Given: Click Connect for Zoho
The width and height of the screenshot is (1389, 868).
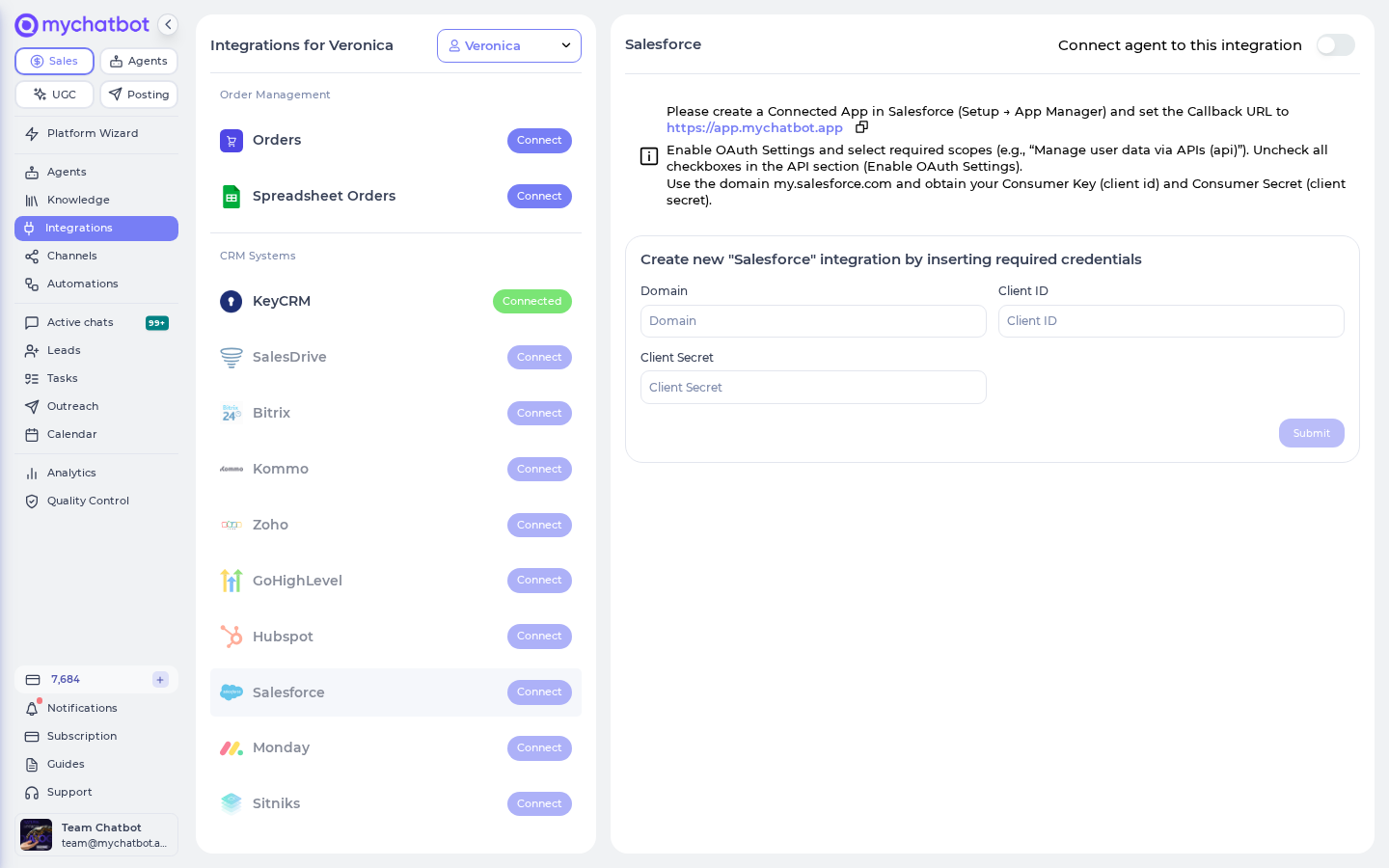Looking at the screenshot, I should 539,526.
